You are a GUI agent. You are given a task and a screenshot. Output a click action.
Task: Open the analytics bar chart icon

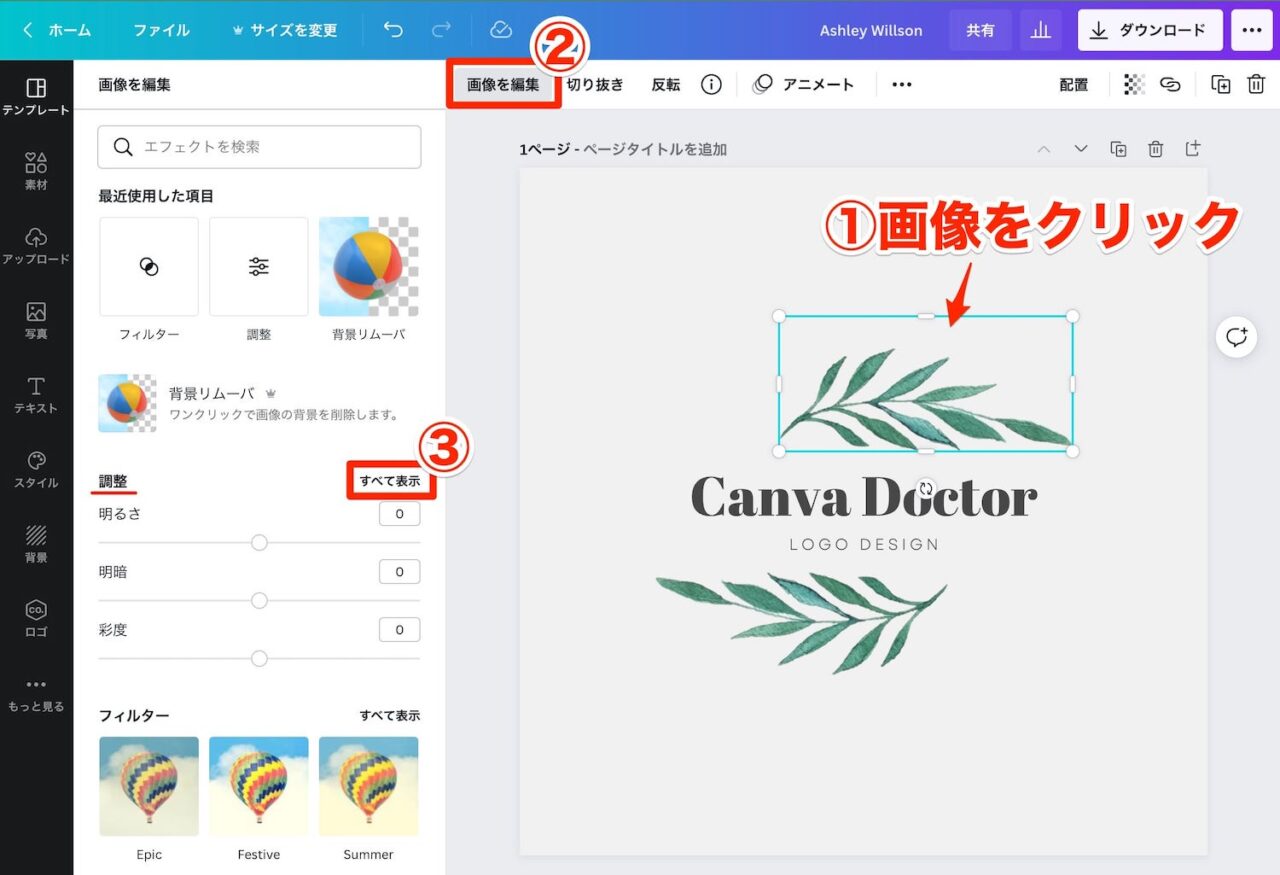point(1041,30)
